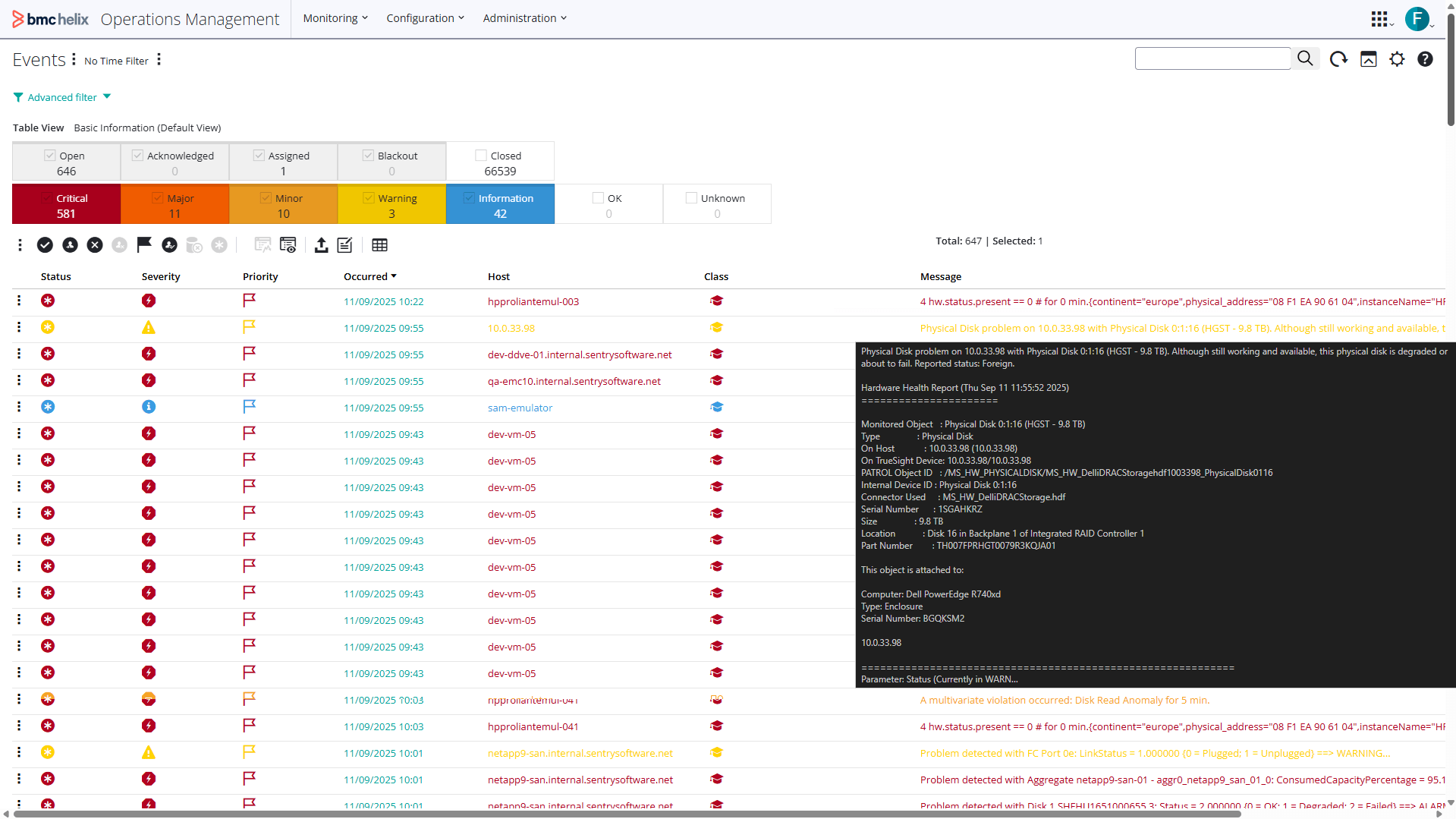
Task: Refresh the events list
Action: coord(1338,59)
